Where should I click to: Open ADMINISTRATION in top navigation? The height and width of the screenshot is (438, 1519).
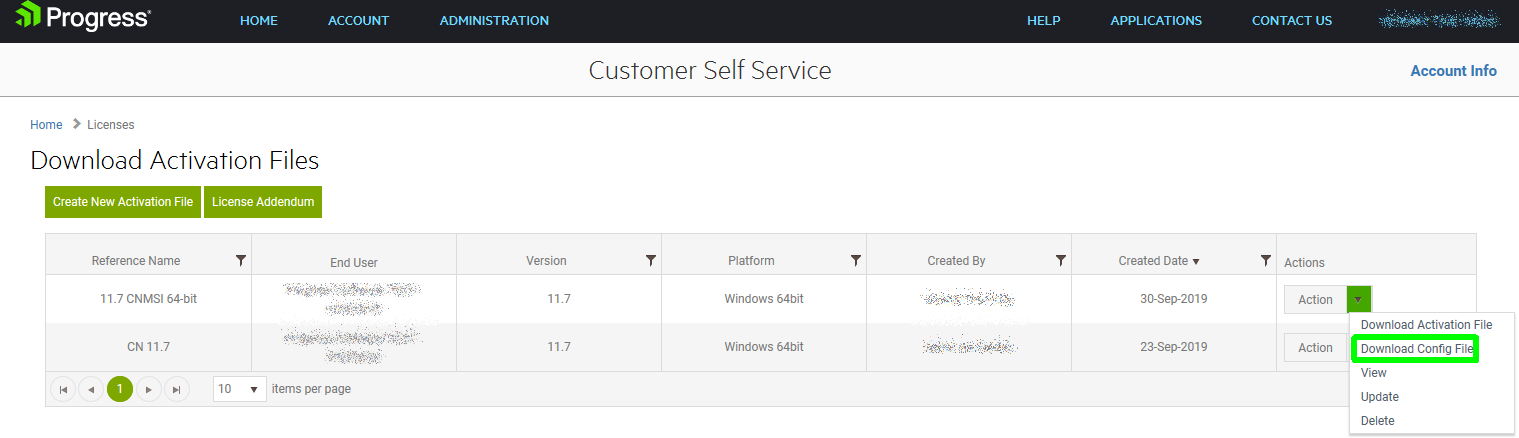pyautogui.click(x=494, y=20)
